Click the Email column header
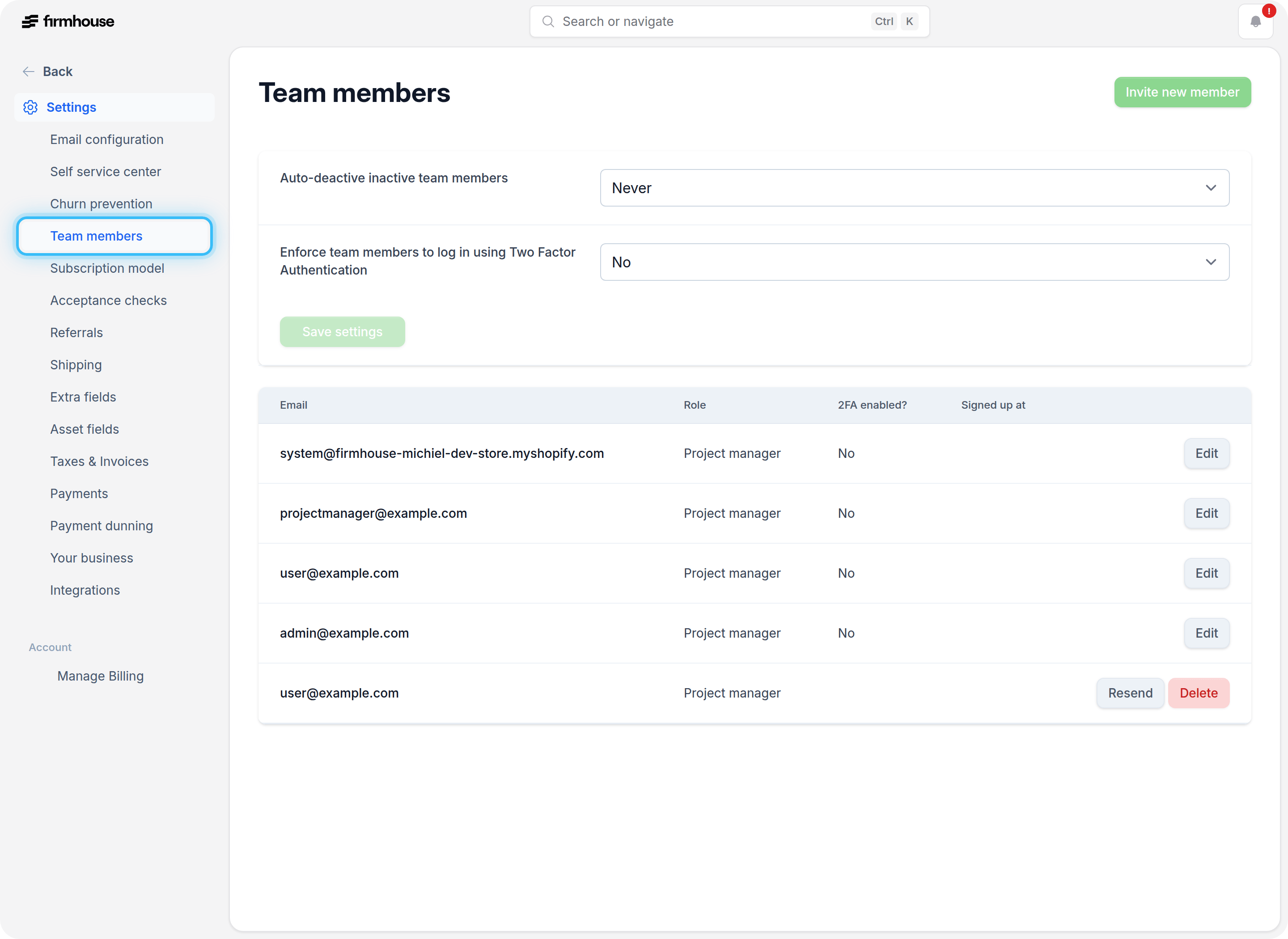1288x939 pixels. (x=293, y=405)
